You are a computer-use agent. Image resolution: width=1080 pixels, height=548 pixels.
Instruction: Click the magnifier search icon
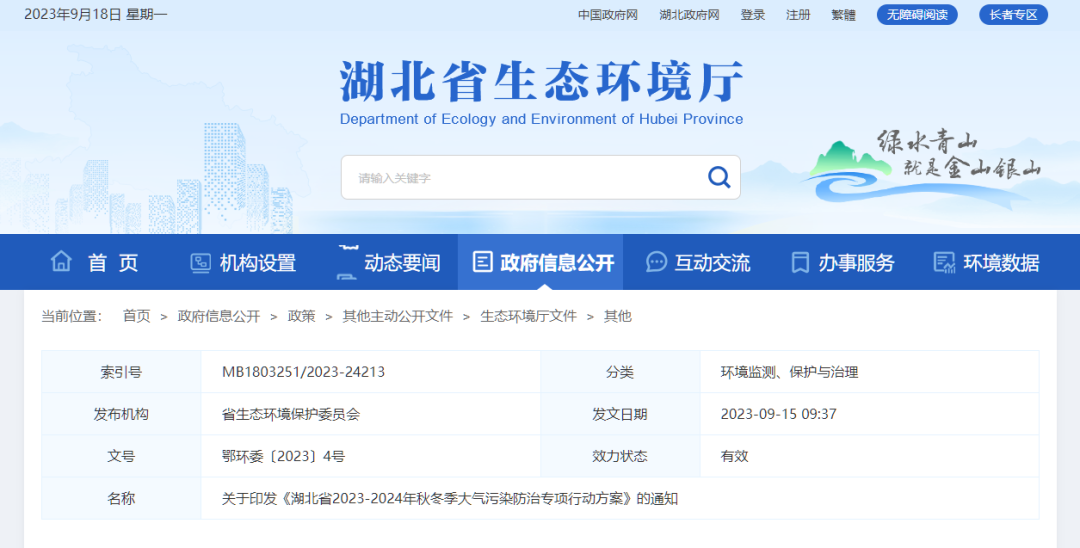coord(719,178)
